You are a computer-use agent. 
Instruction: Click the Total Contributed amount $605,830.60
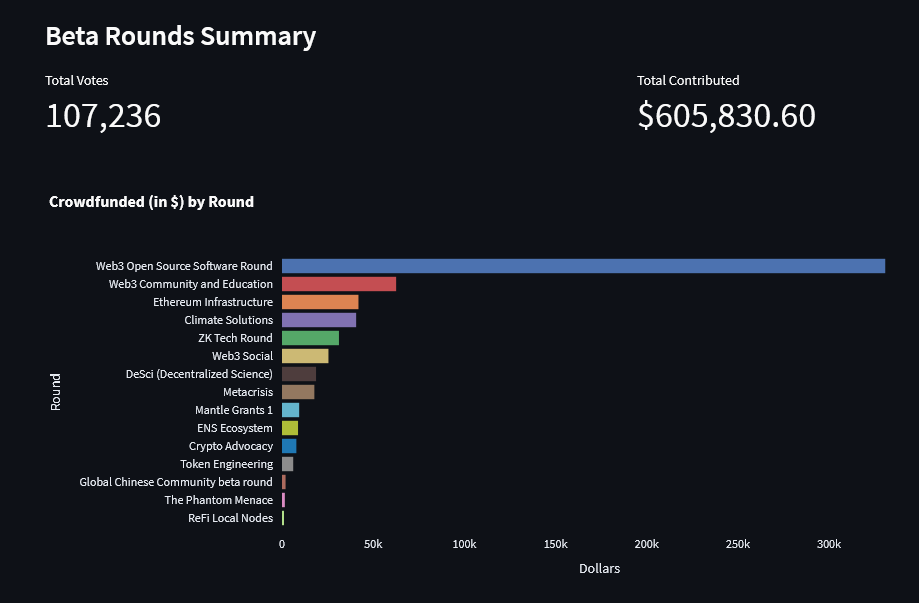(x=726, y=116)
